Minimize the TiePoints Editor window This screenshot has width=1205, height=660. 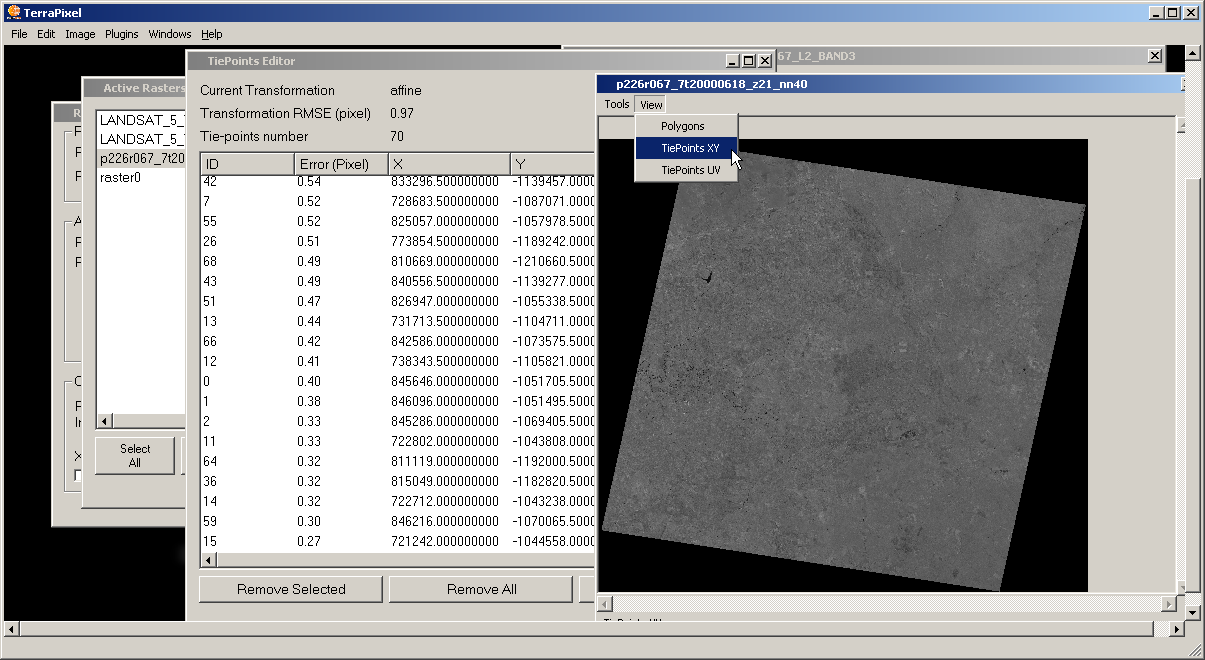(732, 61)
